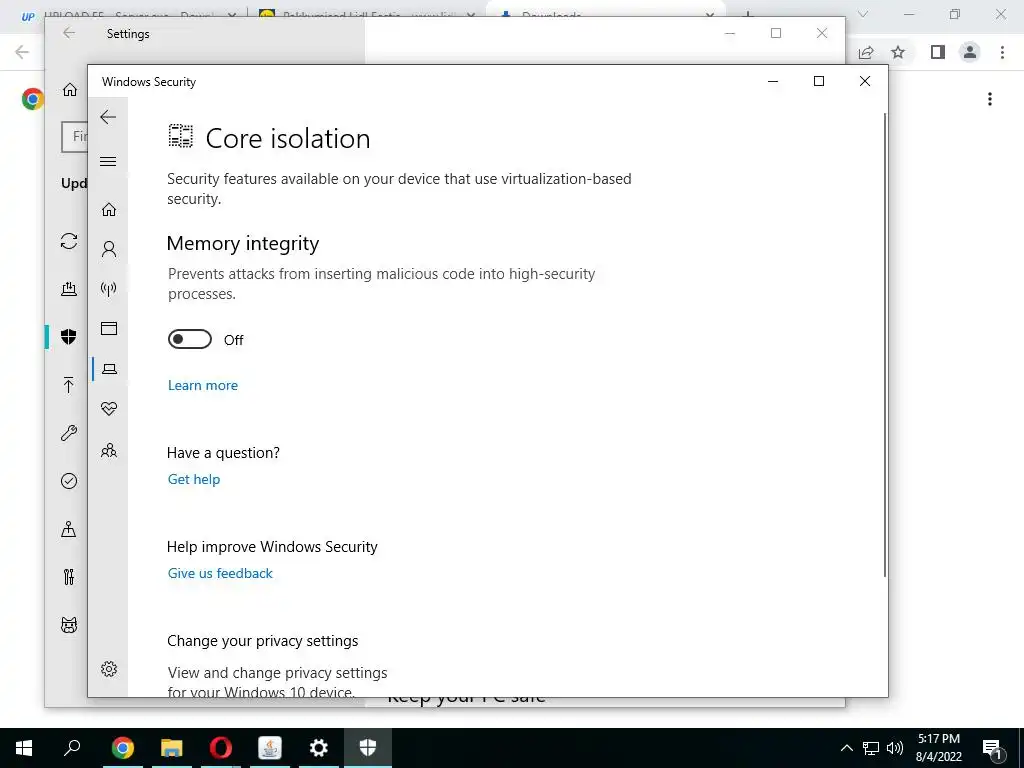This screenshot has height=768, width=1024.
Task: Go back in Settings window
Action: pos(69,33)
